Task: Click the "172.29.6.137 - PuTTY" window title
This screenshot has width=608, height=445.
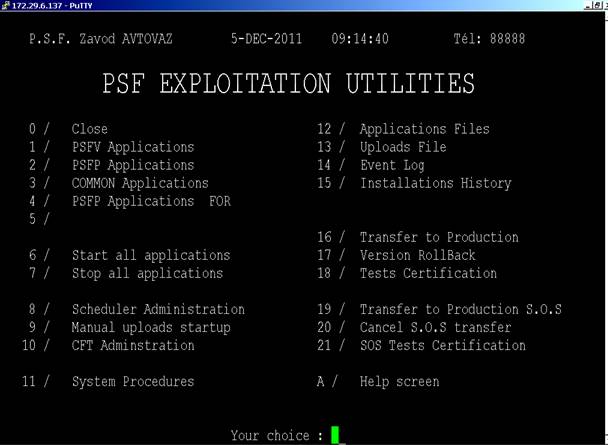Action: [52, 5]
